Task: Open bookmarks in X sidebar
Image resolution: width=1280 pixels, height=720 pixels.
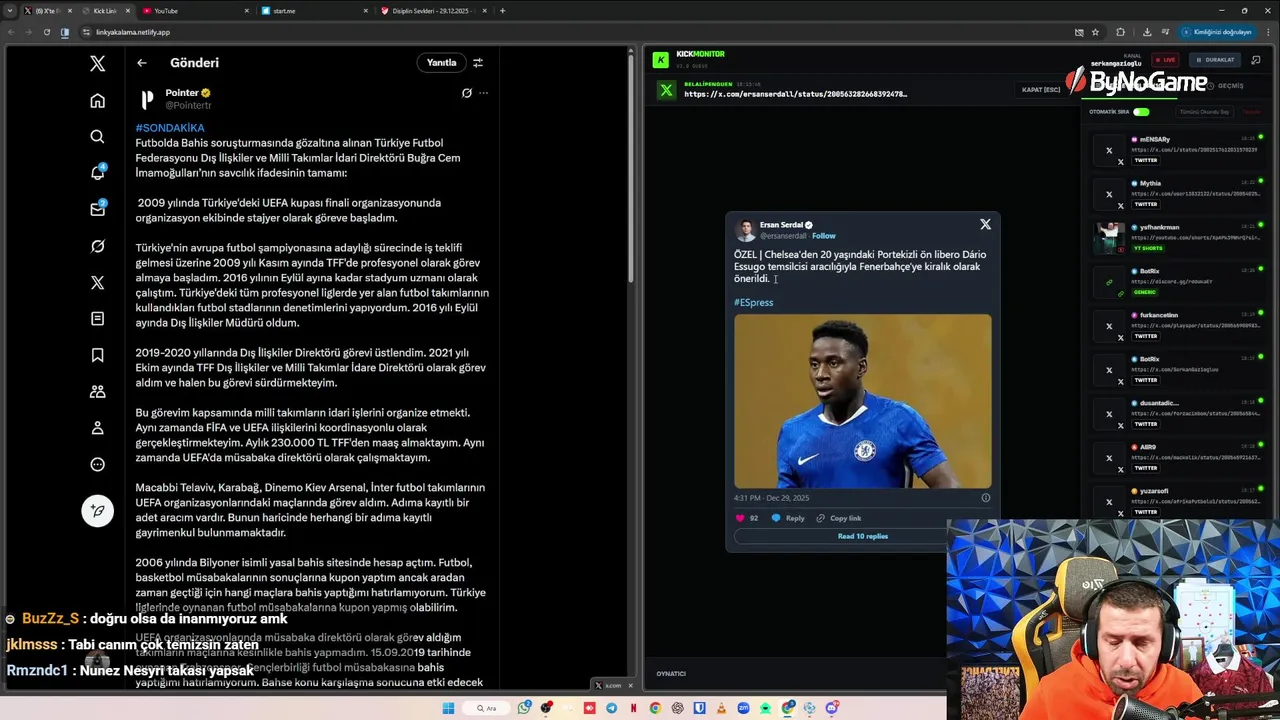Action: (x=97, y=355)
